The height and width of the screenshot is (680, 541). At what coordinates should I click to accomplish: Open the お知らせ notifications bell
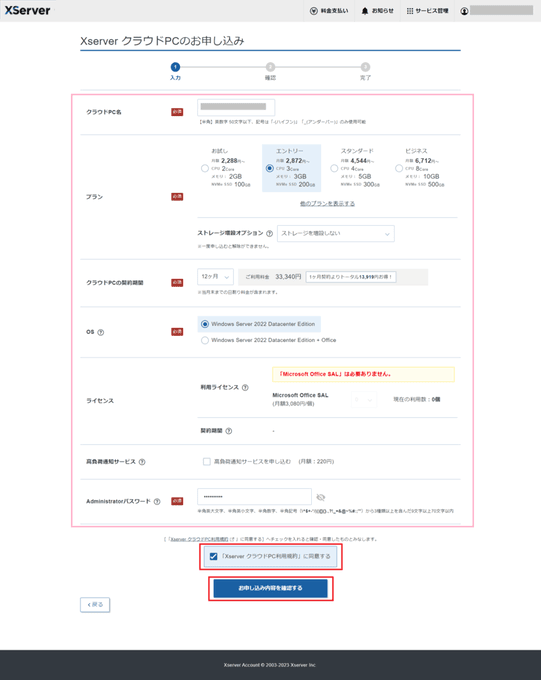pyautogui.click(x=377, y=11)
